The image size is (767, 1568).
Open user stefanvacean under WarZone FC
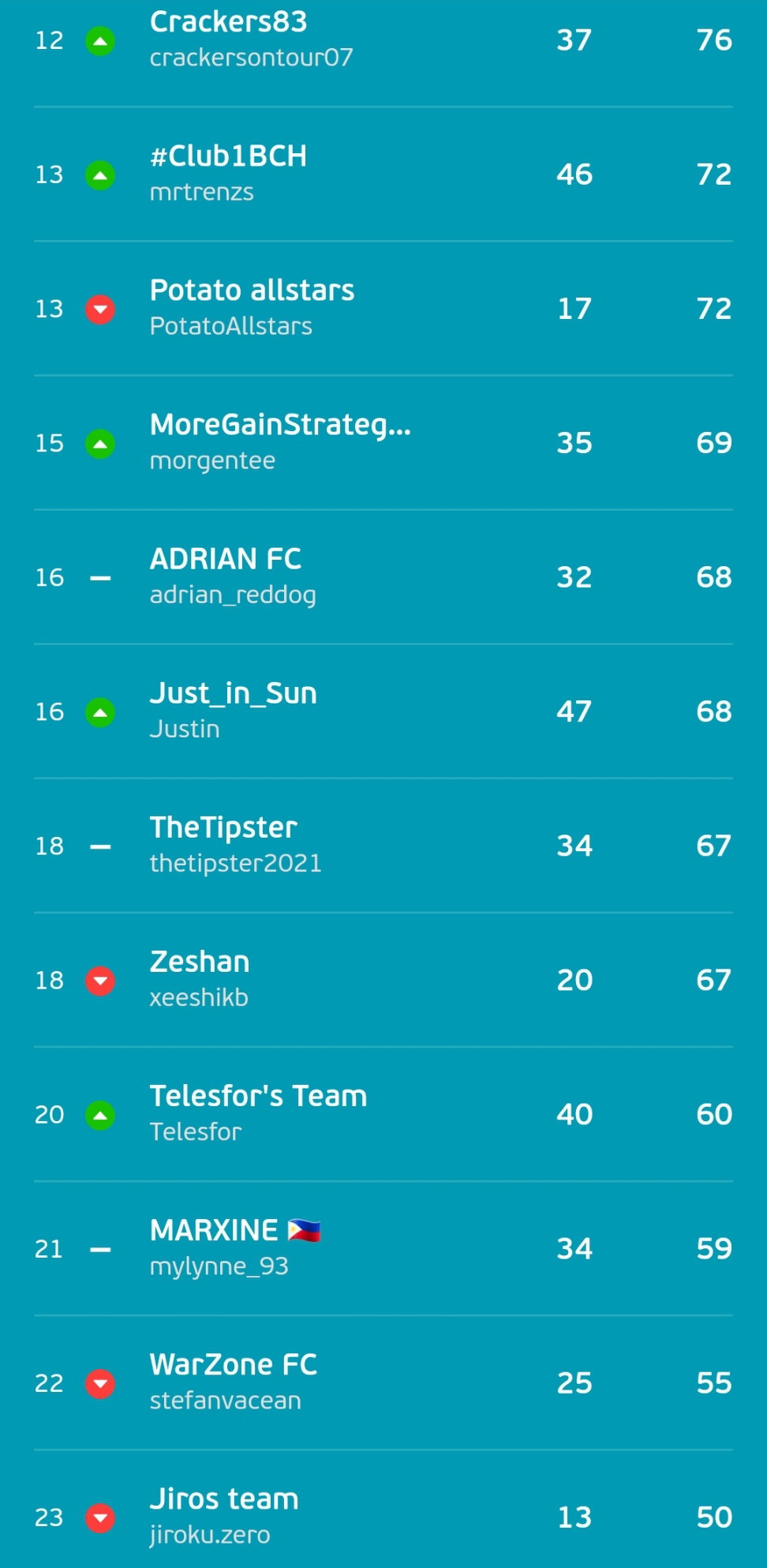coord(226,1401)
